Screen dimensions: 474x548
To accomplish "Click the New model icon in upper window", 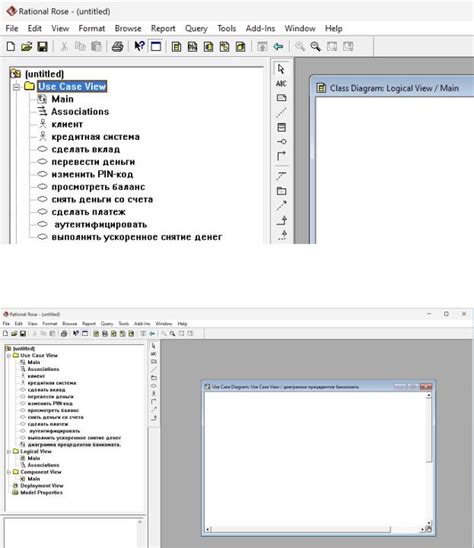I will 11,46.
